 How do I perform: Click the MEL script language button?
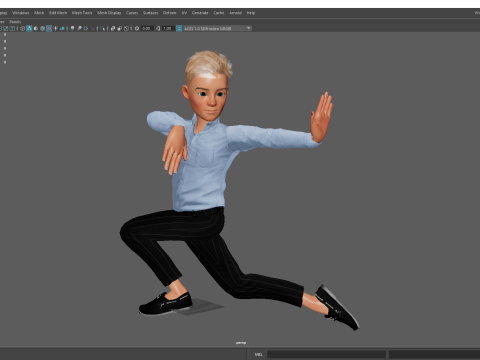[258, 354]
